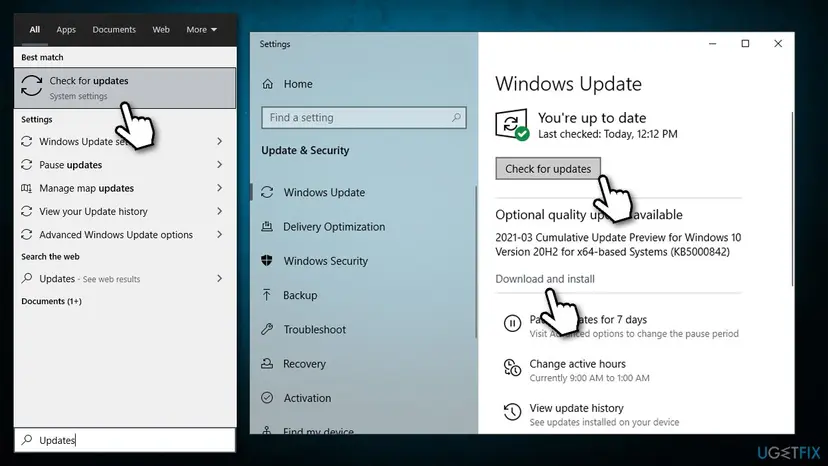Click sync icon beside View your Update history
This screenshot has height=466, width=828.
26,211
